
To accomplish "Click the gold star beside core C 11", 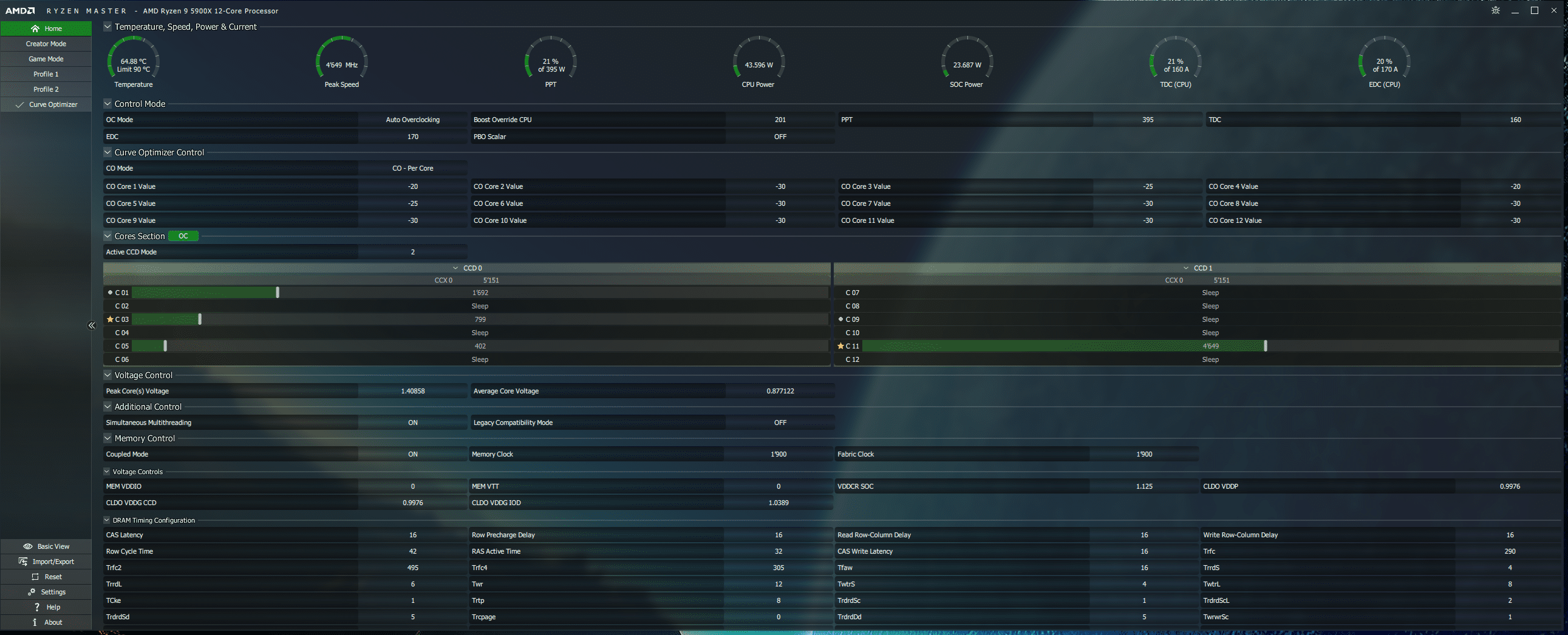I will click(x=840, y=346).
